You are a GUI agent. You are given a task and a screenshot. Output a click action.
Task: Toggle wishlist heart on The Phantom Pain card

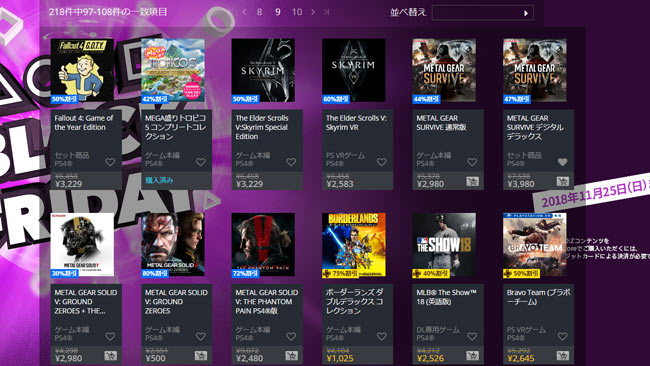tap(291, 337)
